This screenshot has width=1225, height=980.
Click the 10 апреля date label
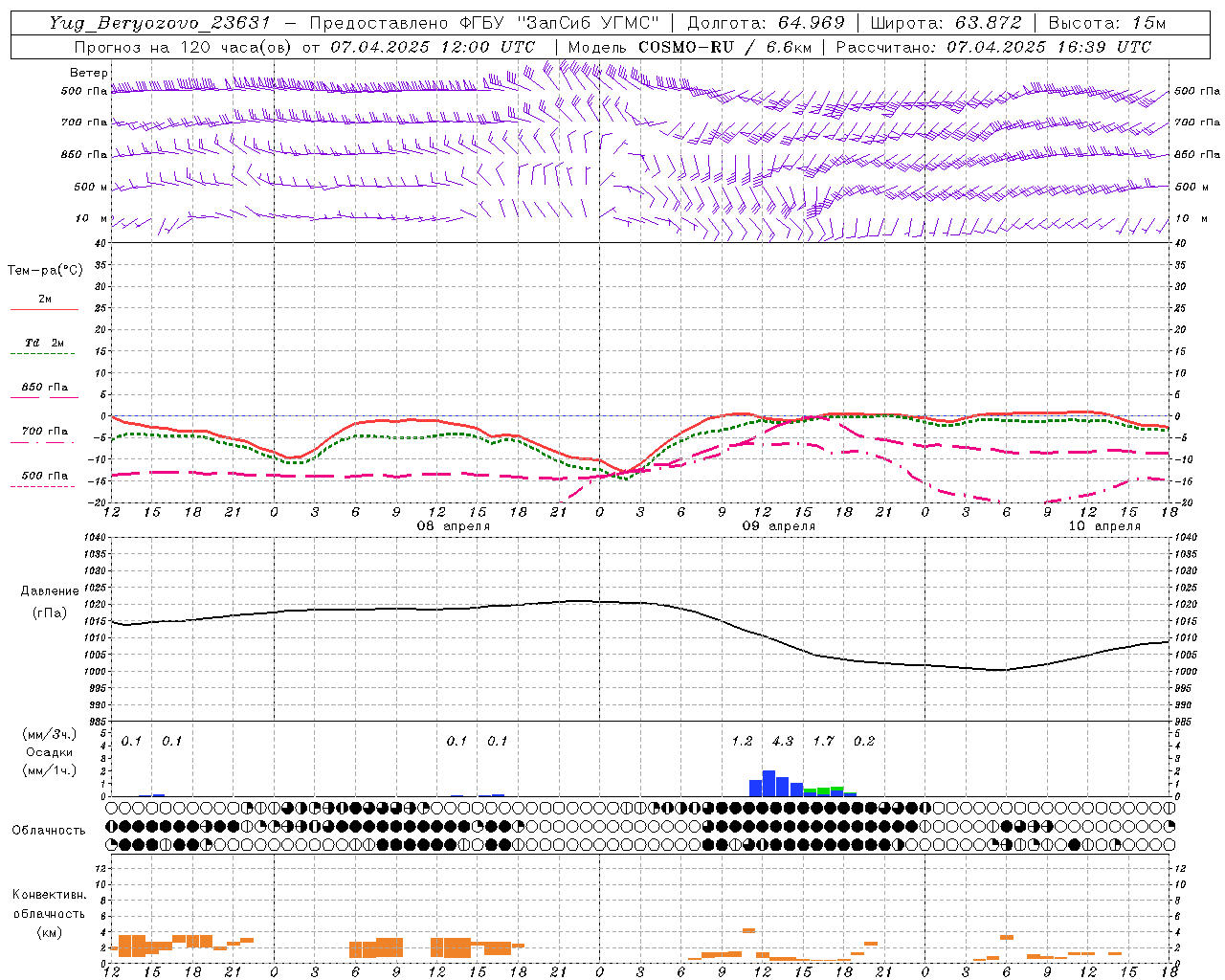(x=1104, y=526)
